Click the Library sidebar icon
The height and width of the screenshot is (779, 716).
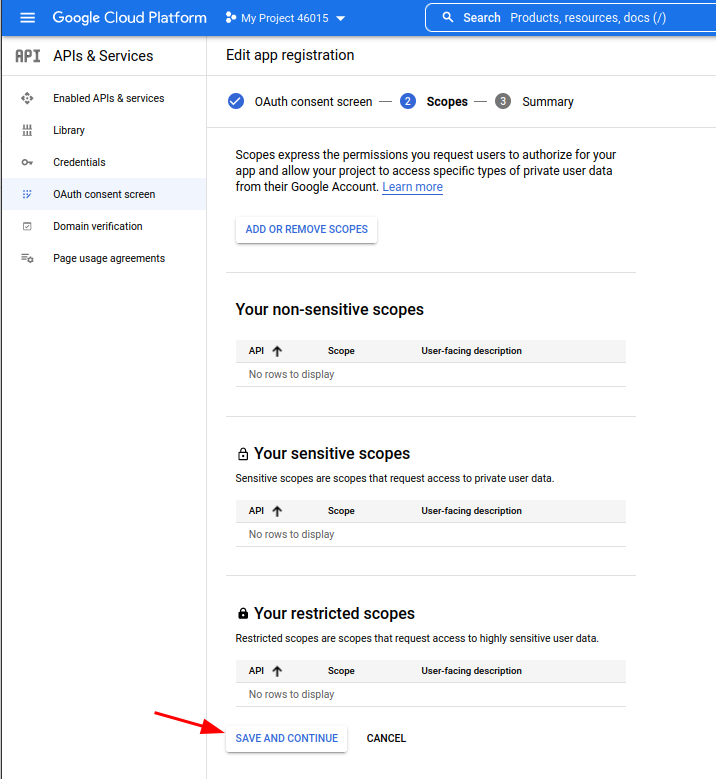click(27, 130)
